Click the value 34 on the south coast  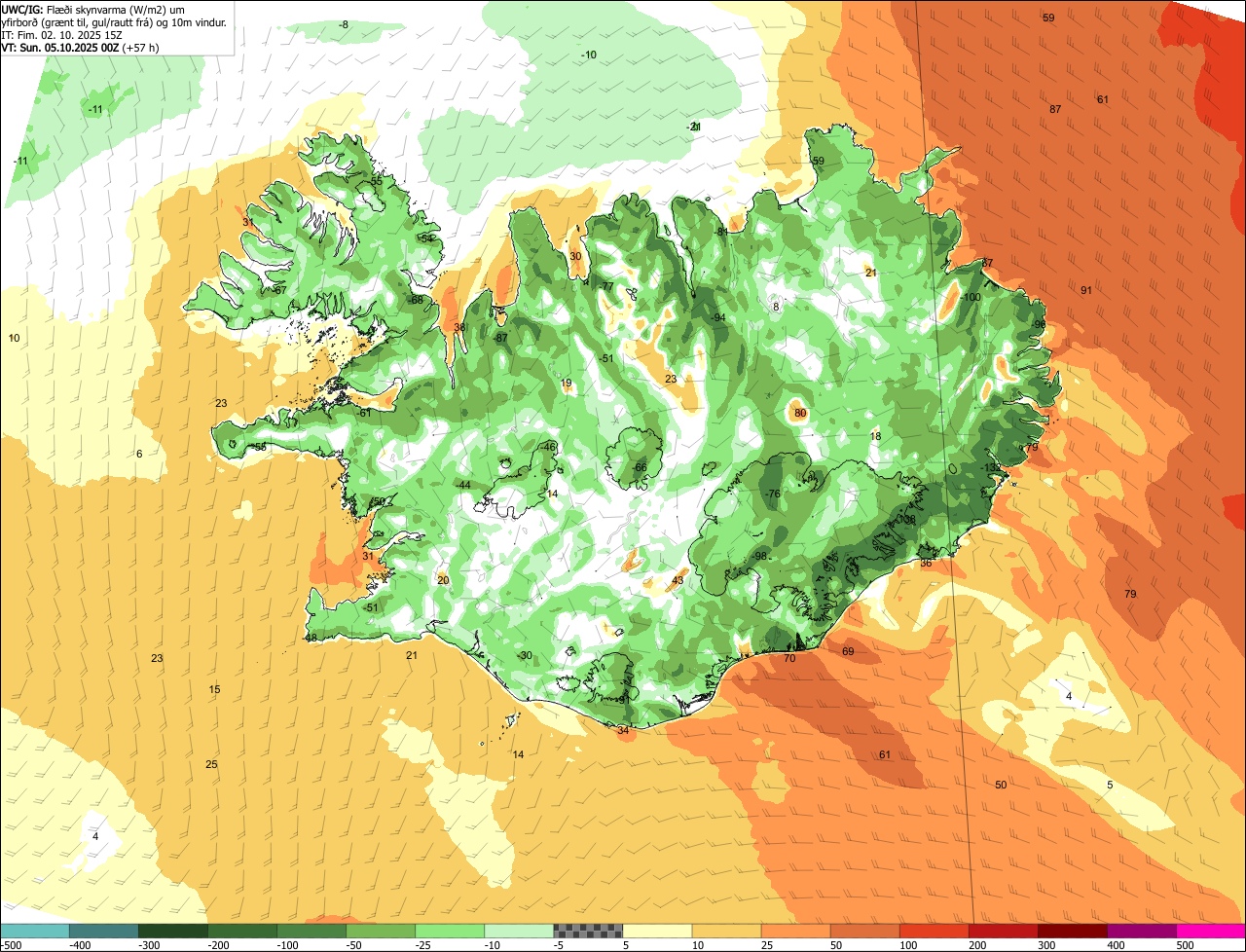pos(623,729)
